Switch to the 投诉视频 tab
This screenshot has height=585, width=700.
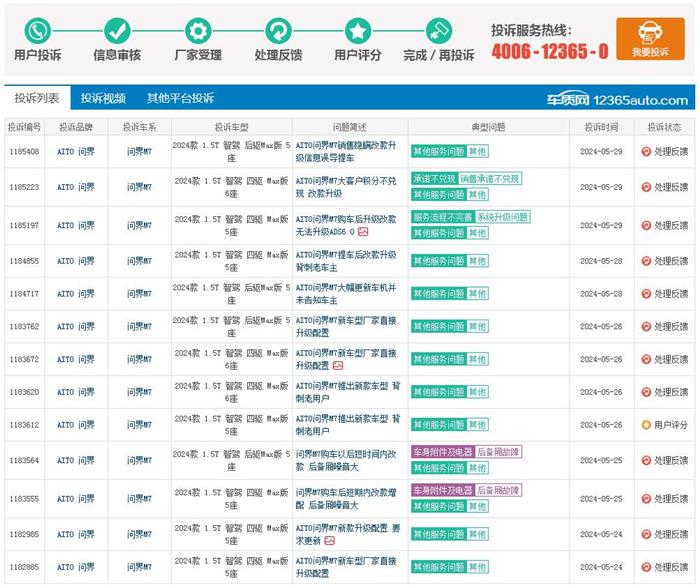[103, 98]
